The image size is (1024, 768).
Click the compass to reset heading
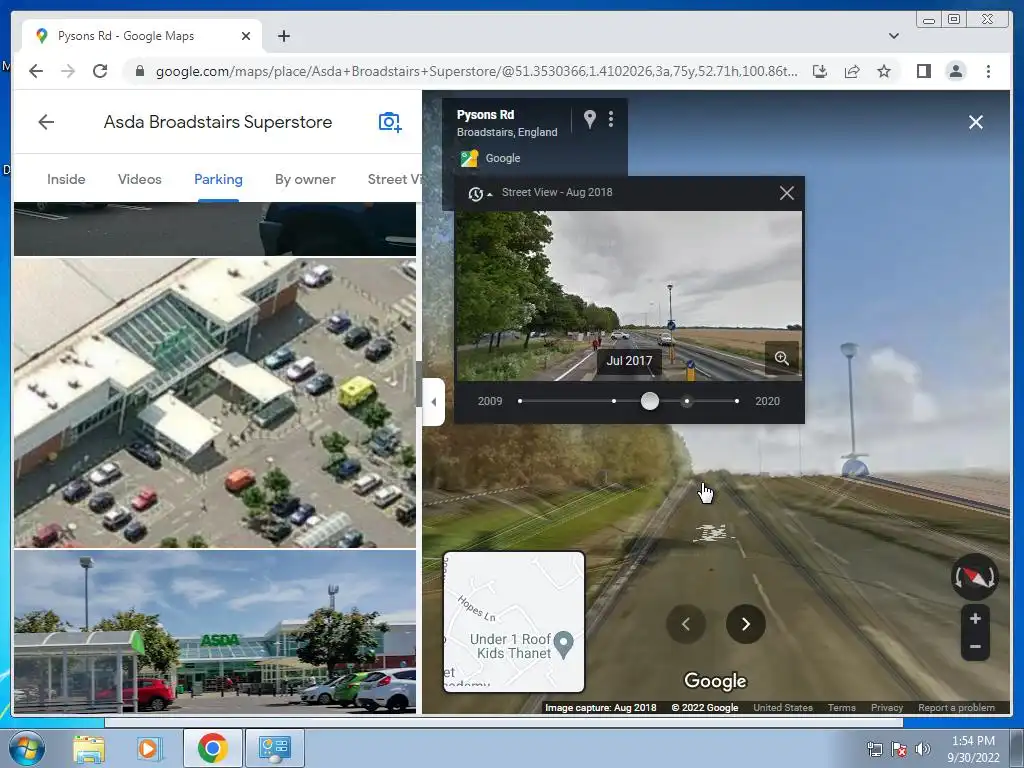[974, 577]
